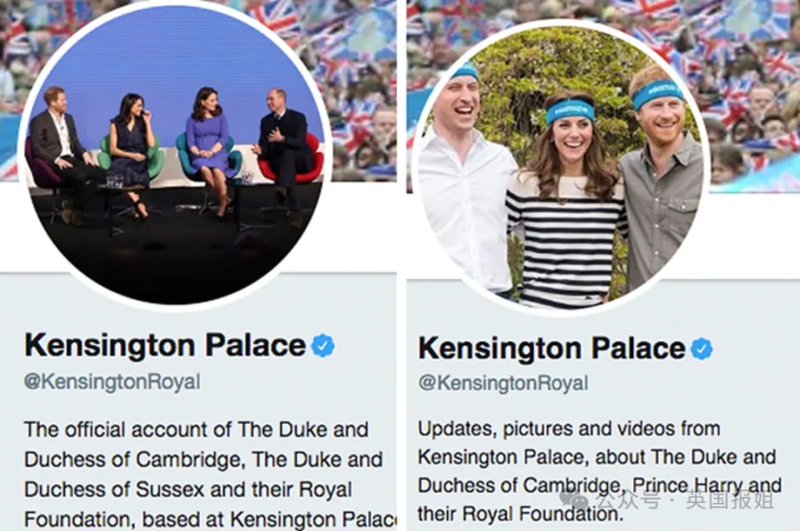The width and height of the screenshot is (800, 531).
Task: Click the verified badge on left profile
Action: click(x=323, y=346)
